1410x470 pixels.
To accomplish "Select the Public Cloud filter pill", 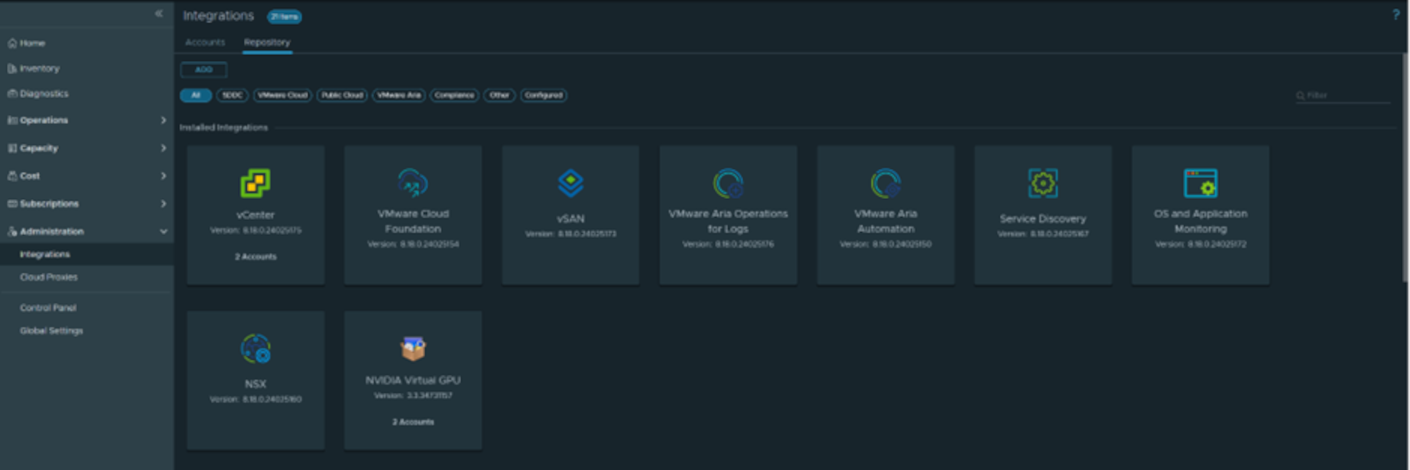I will tap(342, 96).
